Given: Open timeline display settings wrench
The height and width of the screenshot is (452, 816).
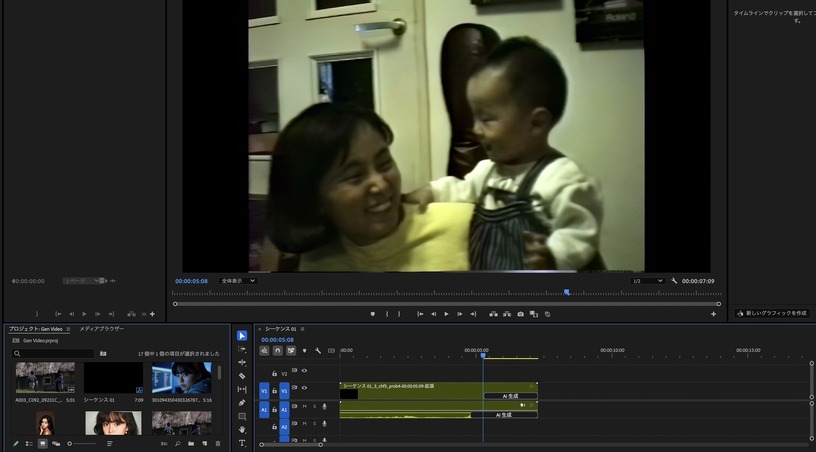Looking at the screenshot, I should point(318,351).
